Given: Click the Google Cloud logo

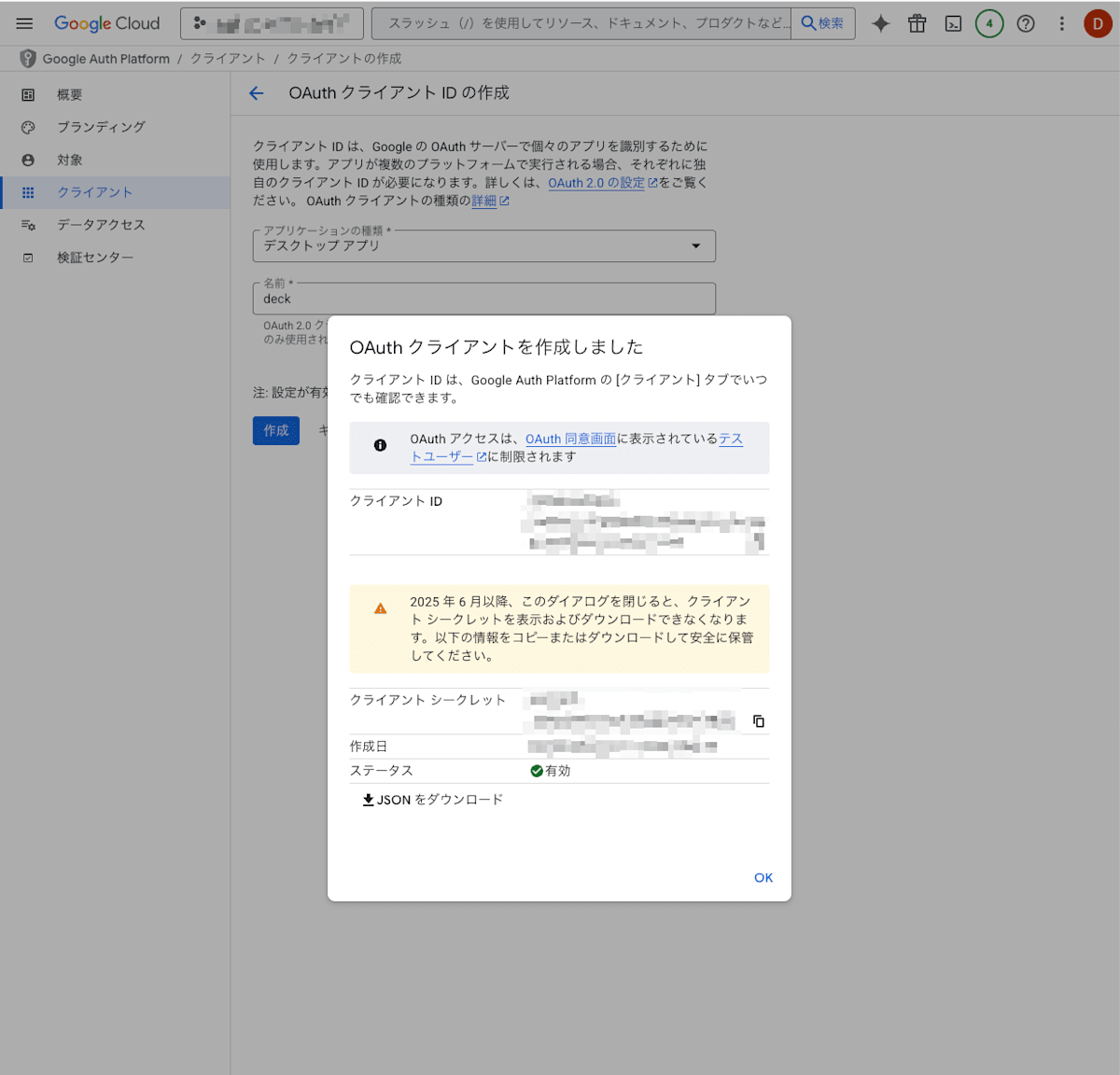Looking at the screenshot, I should (x=107, y=23).
